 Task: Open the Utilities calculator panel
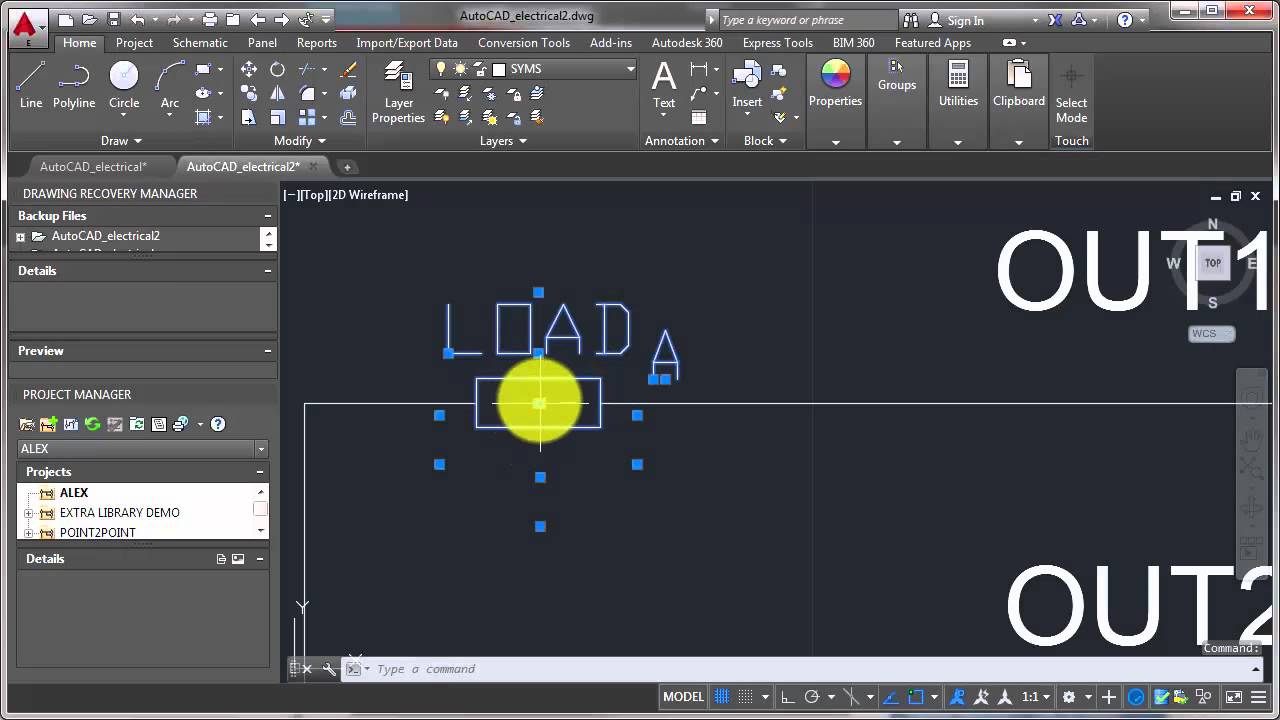[958, 83]
